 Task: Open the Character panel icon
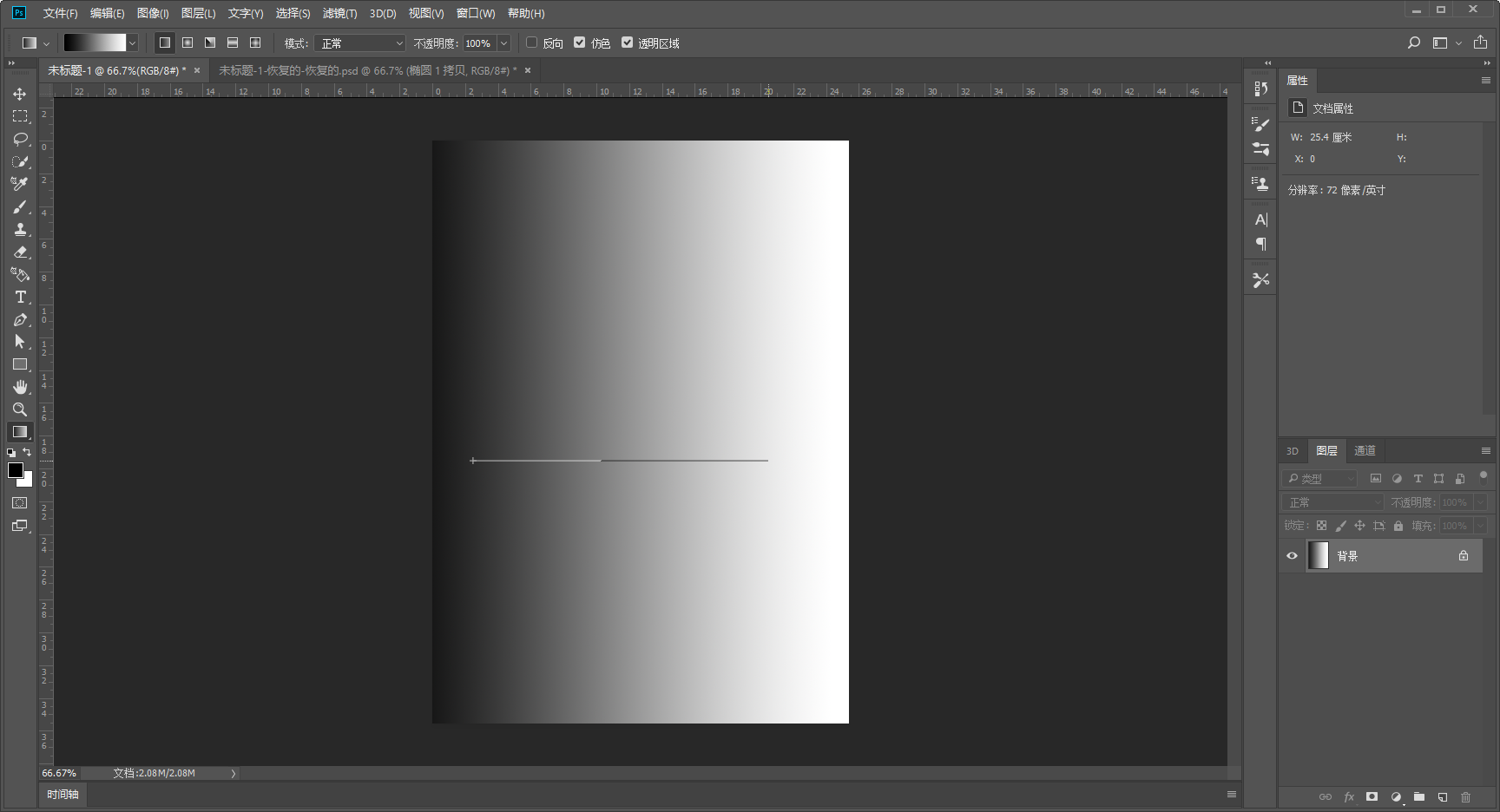pyautogui.click(x=1261, y=220)
